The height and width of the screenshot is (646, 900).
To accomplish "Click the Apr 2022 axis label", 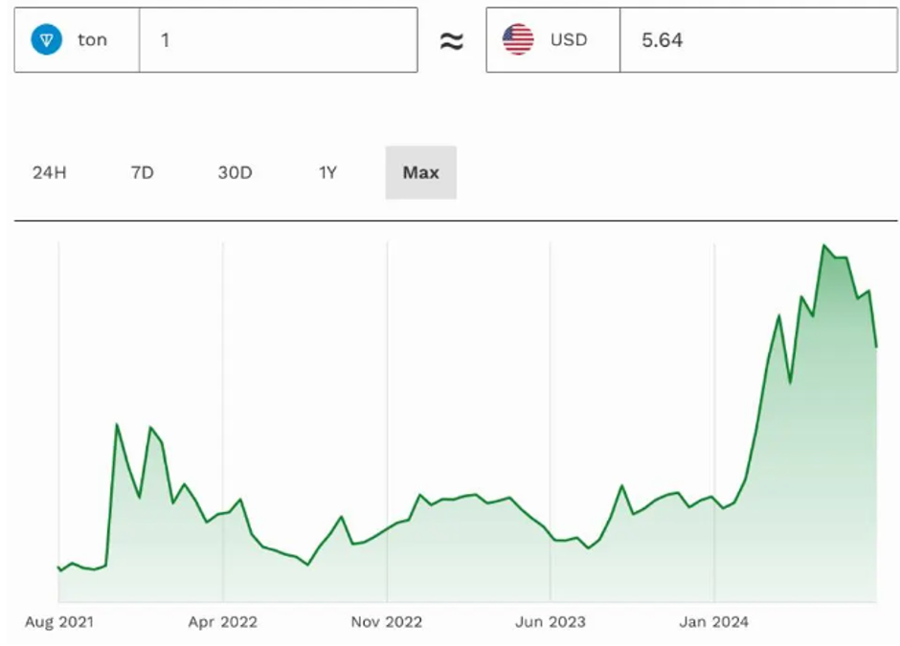I will [x=222, y=622].
